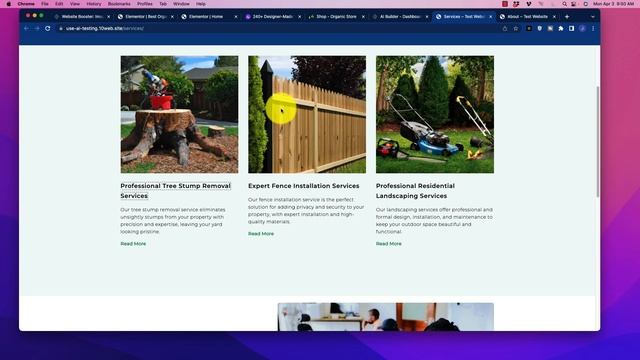
Task: Open Expert Fence Installation Services heading
Action: (304, 186)
